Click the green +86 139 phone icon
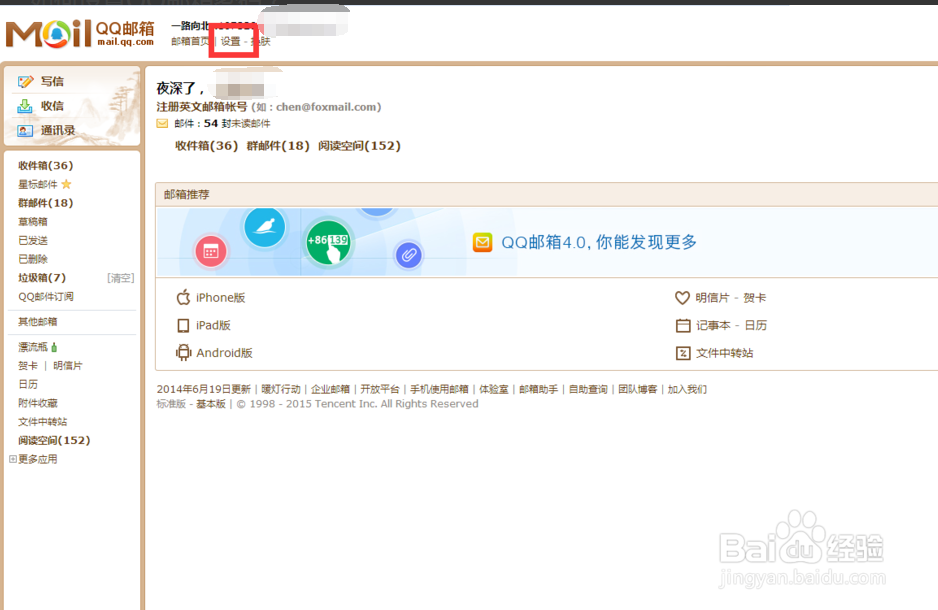This screenshot has height=610, width=938. coord(328,243)
